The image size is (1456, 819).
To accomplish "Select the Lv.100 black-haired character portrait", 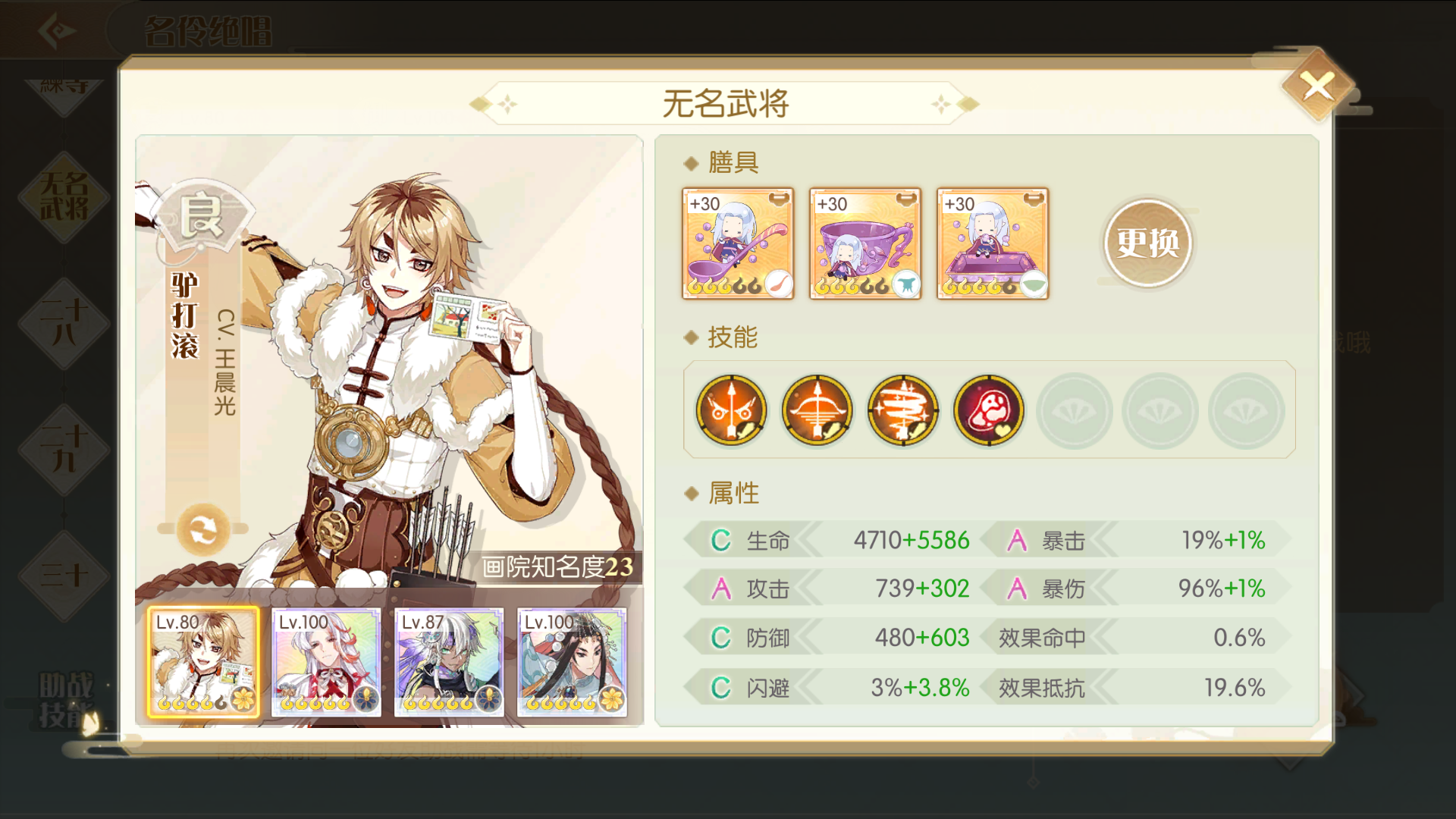I will pyautogui.click(x=572, y=662).
